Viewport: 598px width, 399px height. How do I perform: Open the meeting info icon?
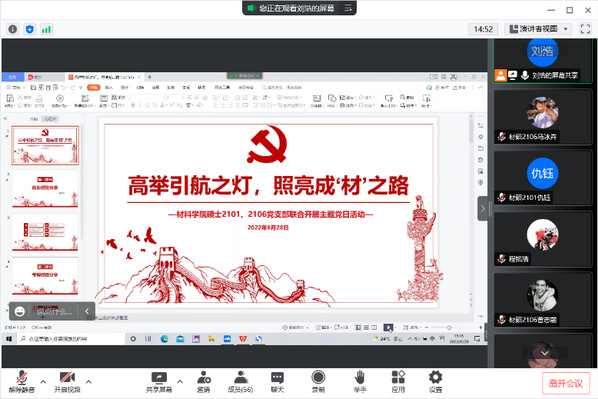click(13, 29)
